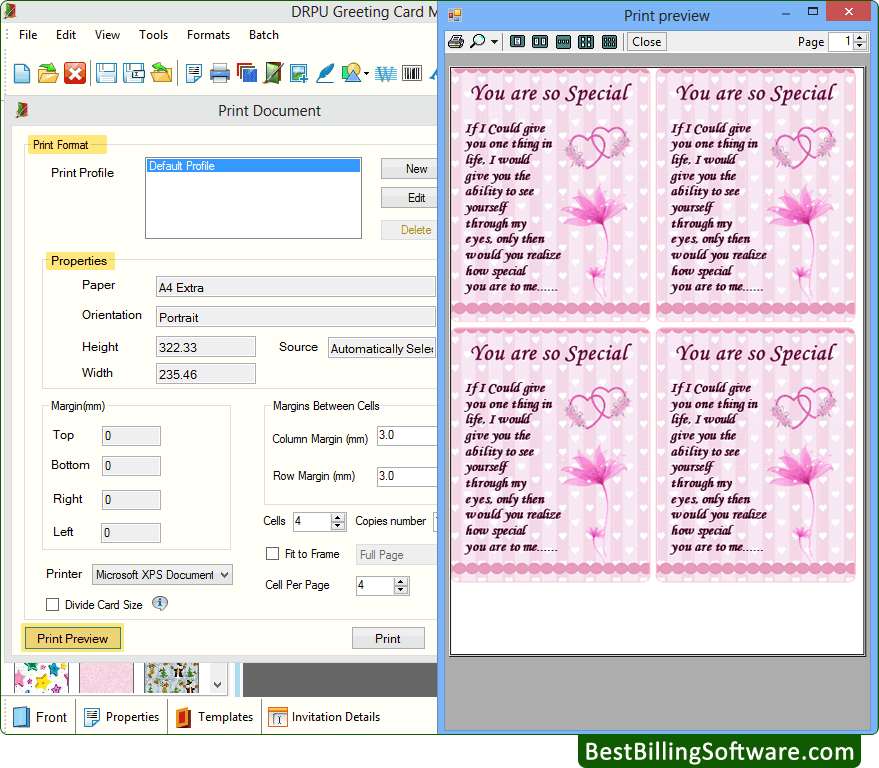This screenshot has height=768, width=879.
Task: Open the Source dropdown
Action: point(382,348)
